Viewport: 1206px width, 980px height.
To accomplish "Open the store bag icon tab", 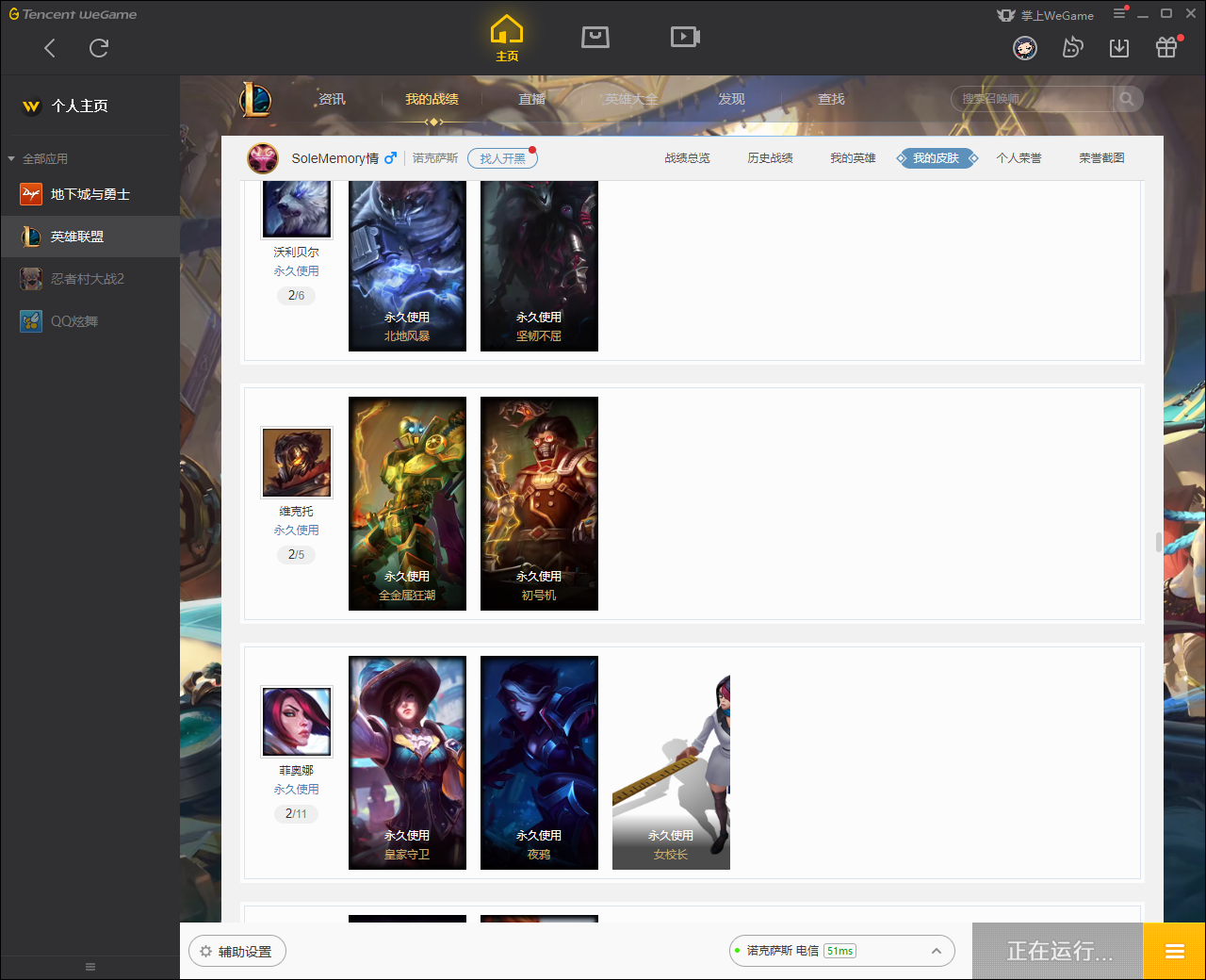I will click(595, 37).
